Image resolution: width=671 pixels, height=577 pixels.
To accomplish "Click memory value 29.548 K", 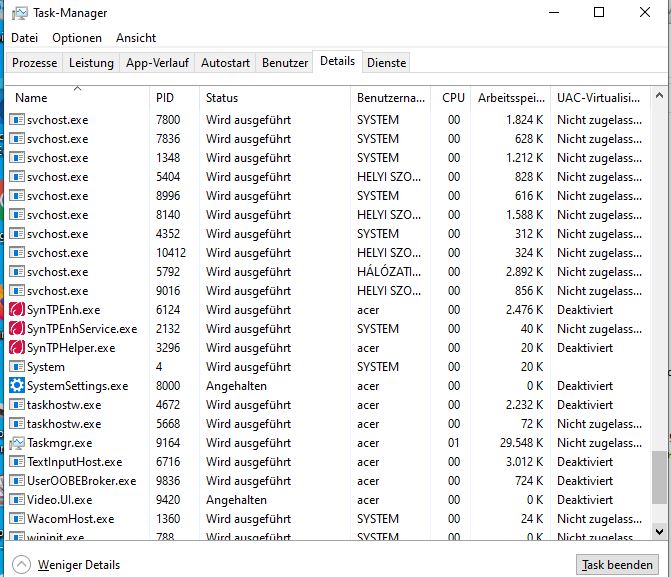I will click(521, 443).
